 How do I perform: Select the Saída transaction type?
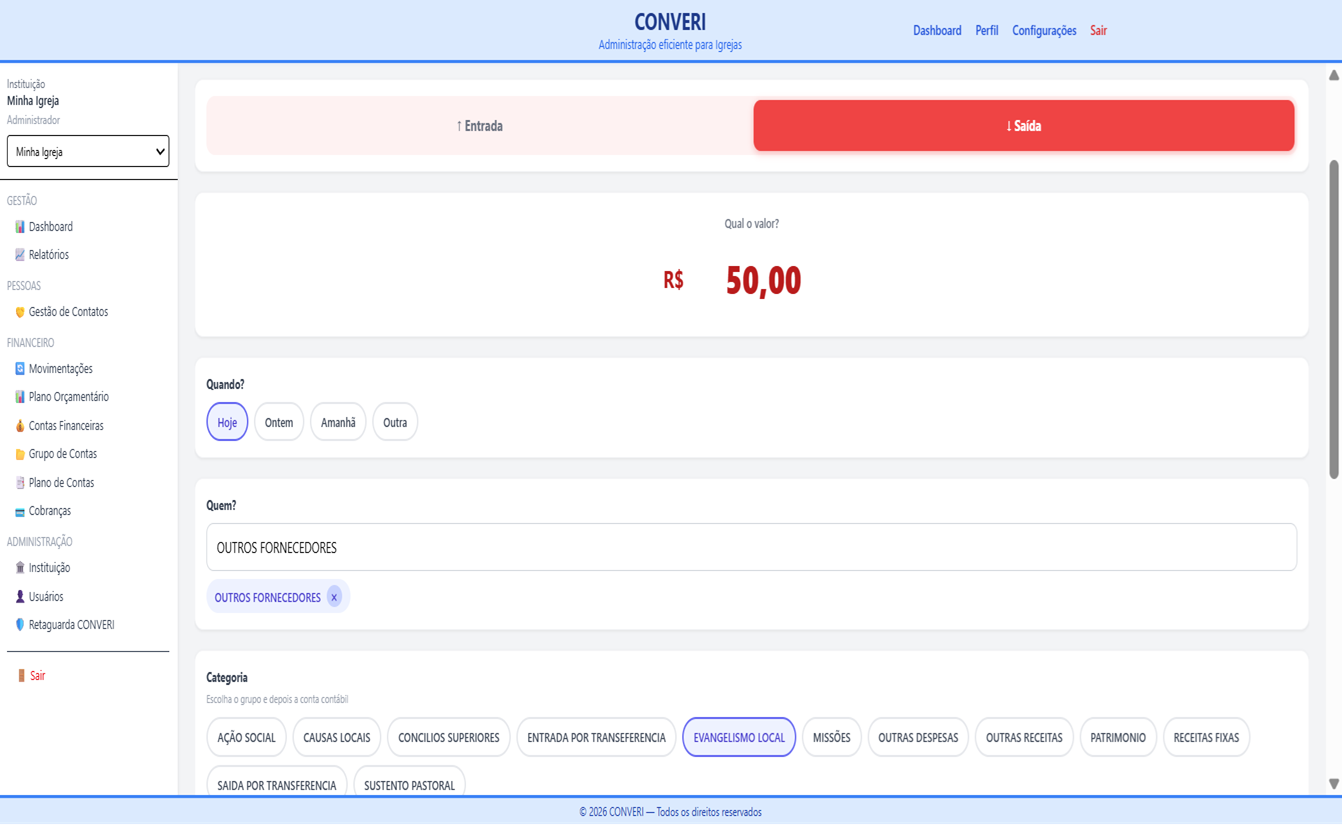[1024, 126]
